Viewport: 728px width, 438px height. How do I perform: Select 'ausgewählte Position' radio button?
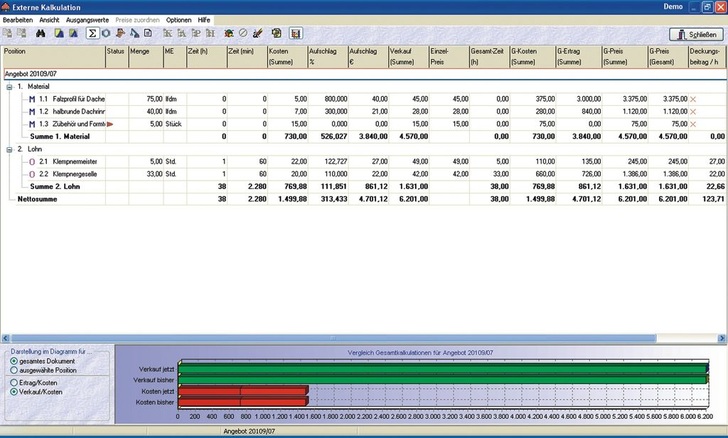point(13,369)
